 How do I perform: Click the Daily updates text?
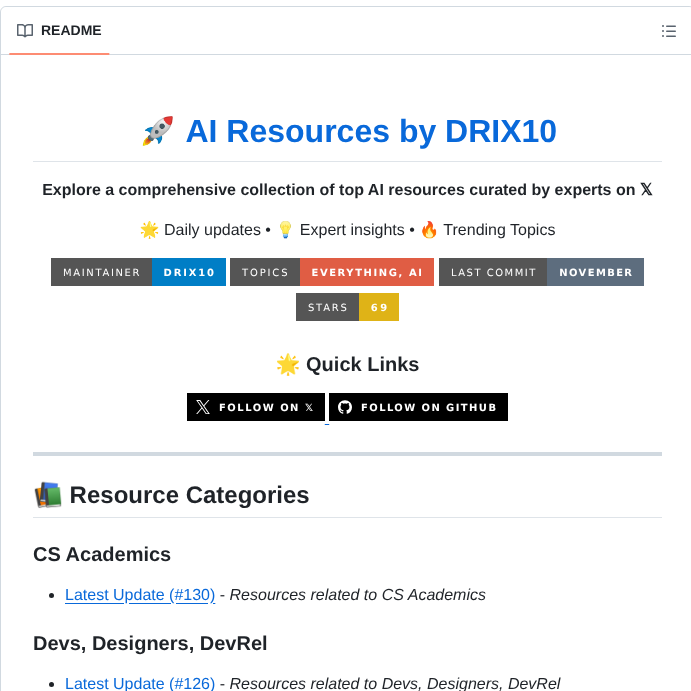click(212, 230)
